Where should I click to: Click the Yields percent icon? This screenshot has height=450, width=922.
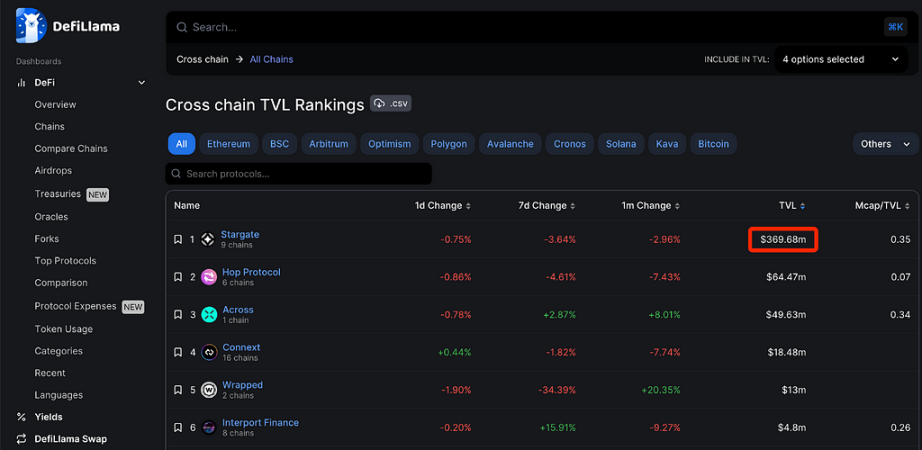coord(22,417)
